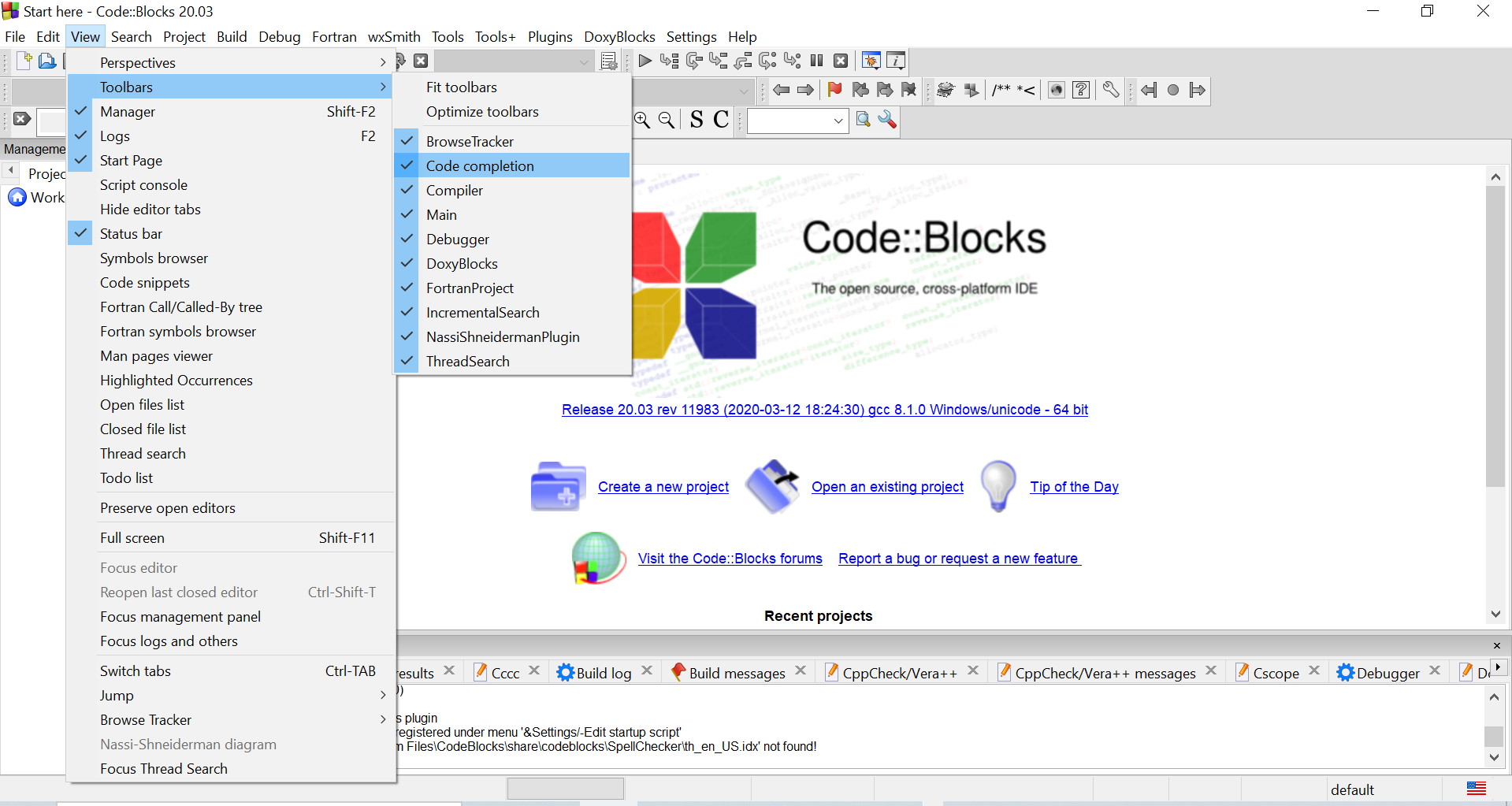Click Report a bug or request feature link

tap(959, 559)
